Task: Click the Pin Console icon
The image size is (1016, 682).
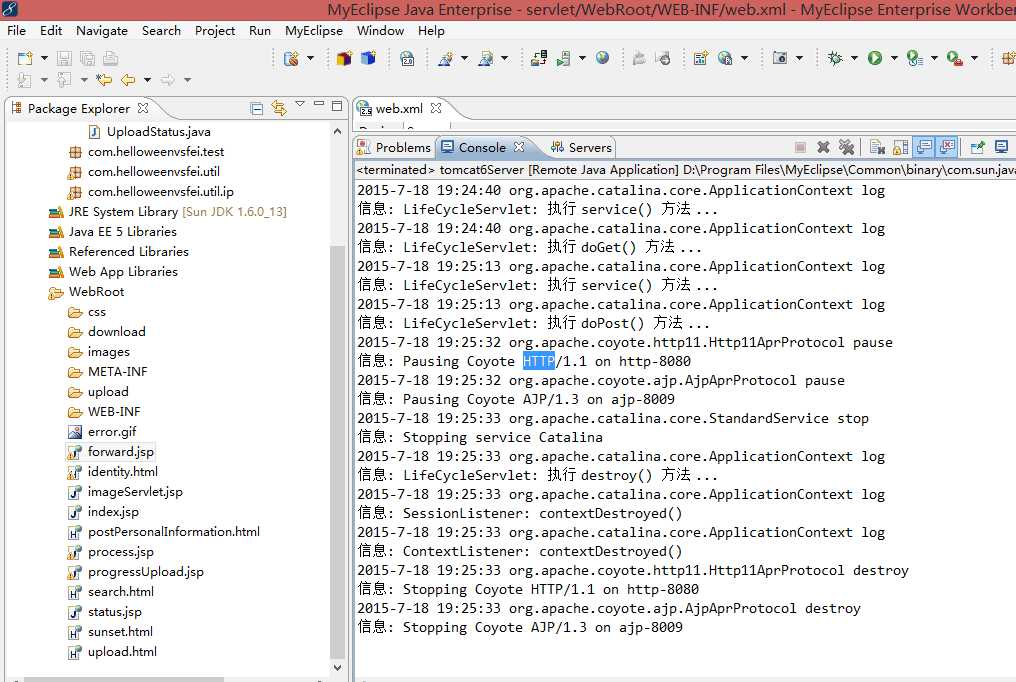Action: click(x=977, y=147)
